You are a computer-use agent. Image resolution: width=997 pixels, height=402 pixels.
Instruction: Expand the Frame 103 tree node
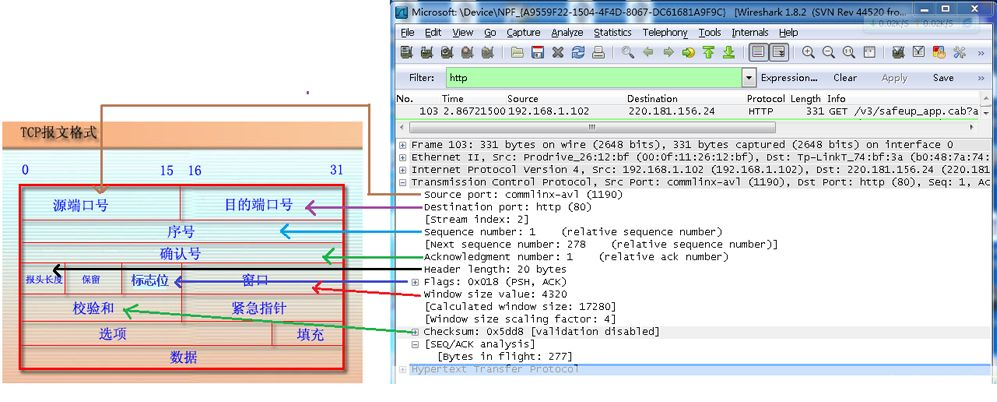[x=402, y=145]
